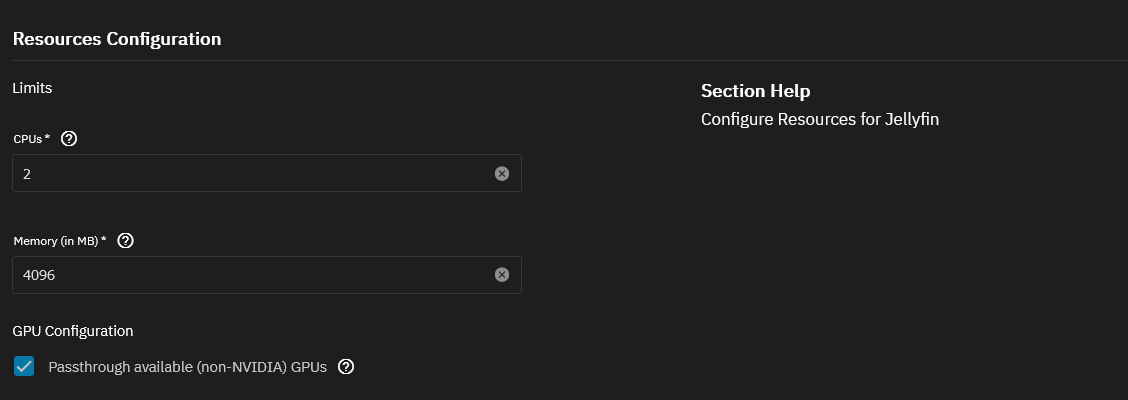Image resolution: width=1128 pixels, height=400 pixels.
Task: Click the divider line under Resources Configuration
Action: 564,61
